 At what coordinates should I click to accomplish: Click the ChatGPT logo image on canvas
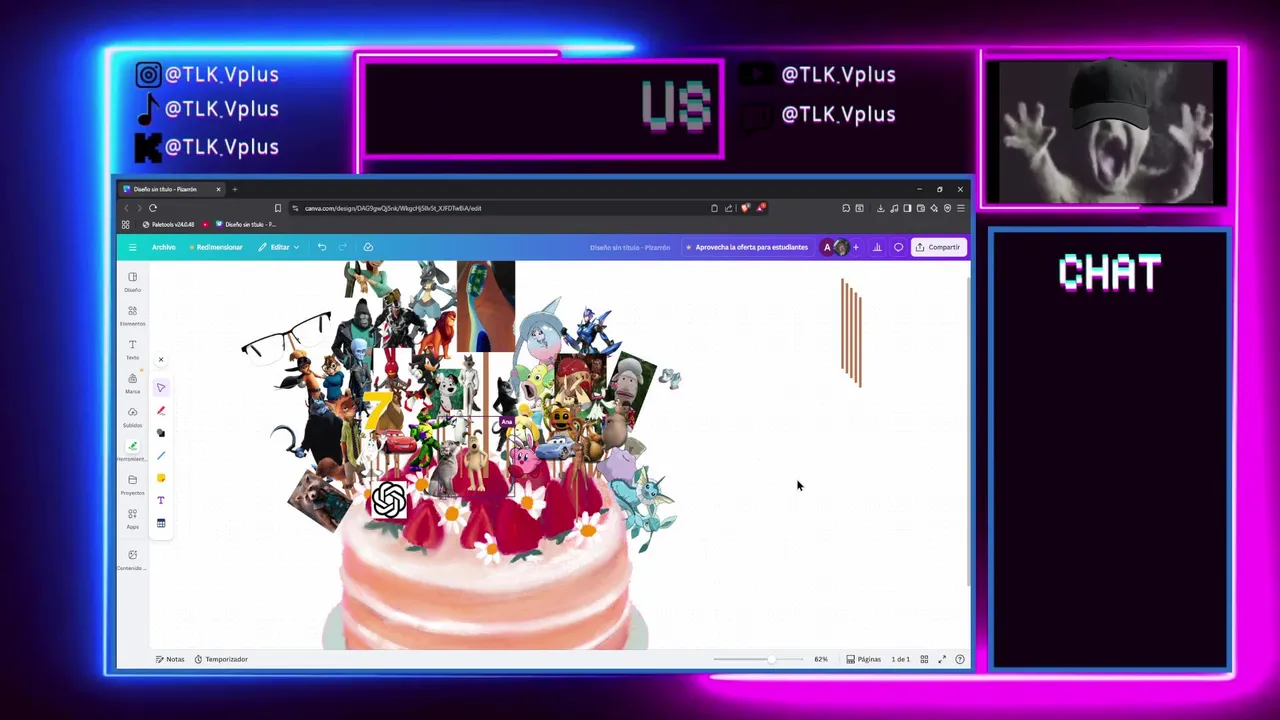tap(390, 500)
